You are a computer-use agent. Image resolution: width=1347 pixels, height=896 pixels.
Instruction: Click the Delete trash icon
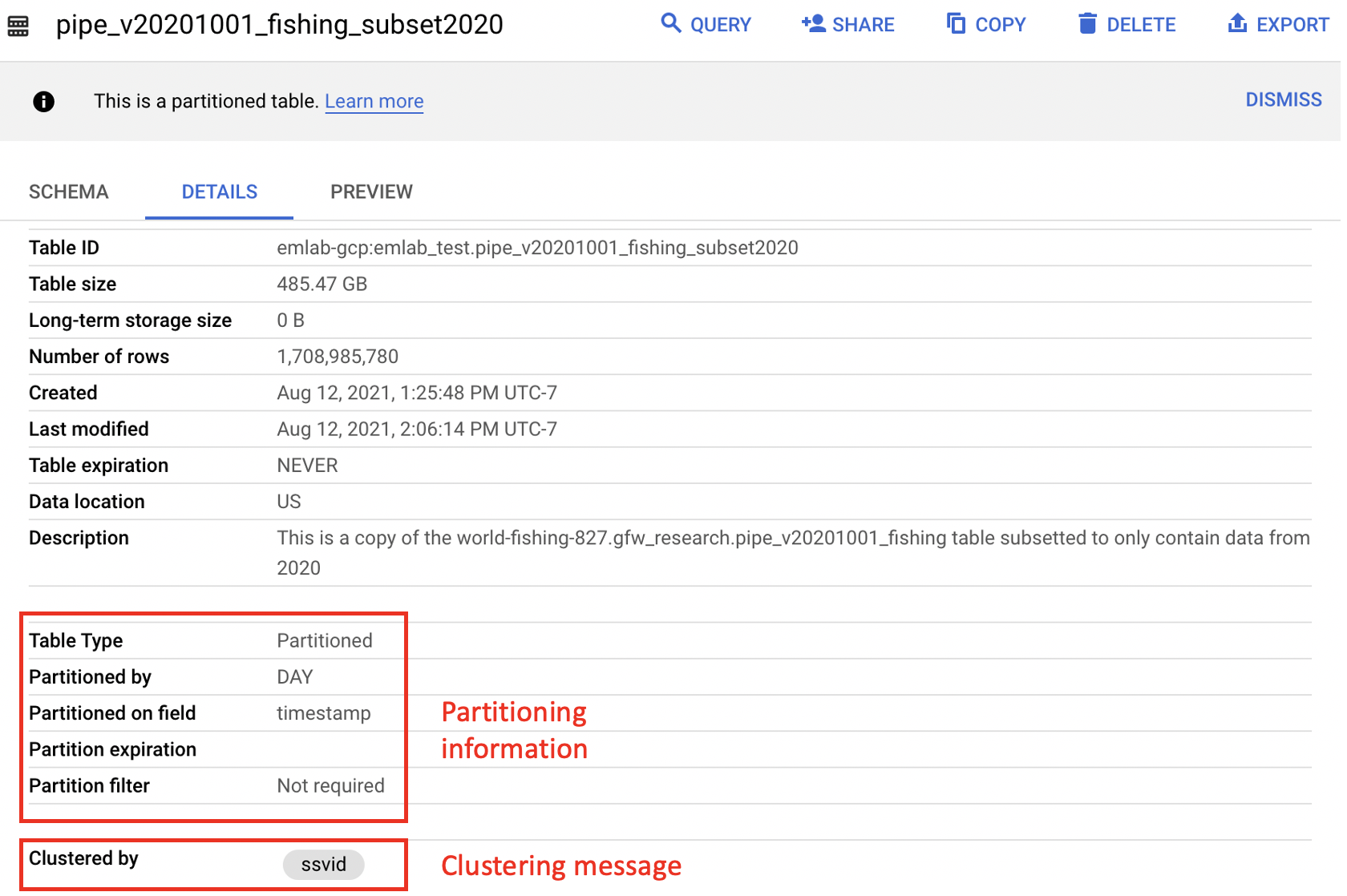pyautogui.click(x=1087, y=23)
